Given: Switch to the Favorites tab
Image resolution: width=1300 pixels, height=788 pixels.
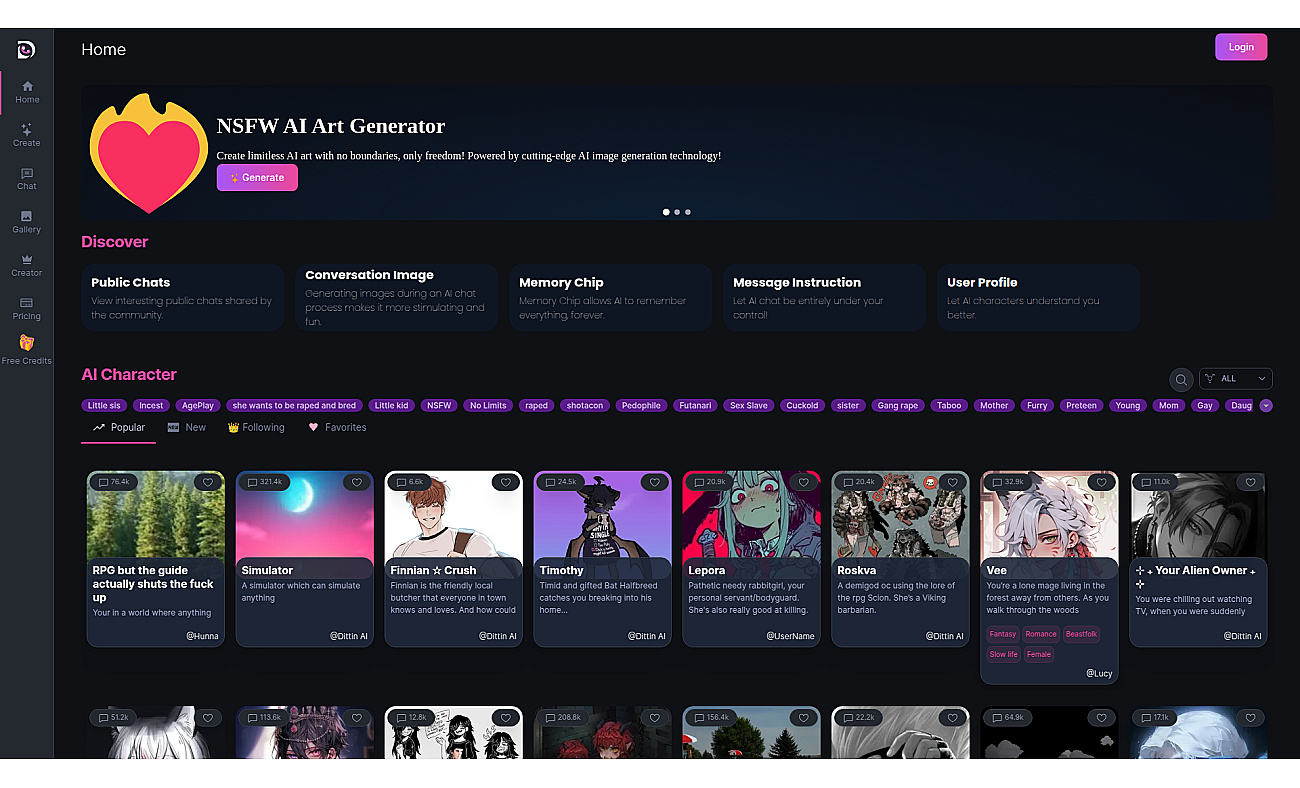Looking at the screenshot, I should click(337, 427).
